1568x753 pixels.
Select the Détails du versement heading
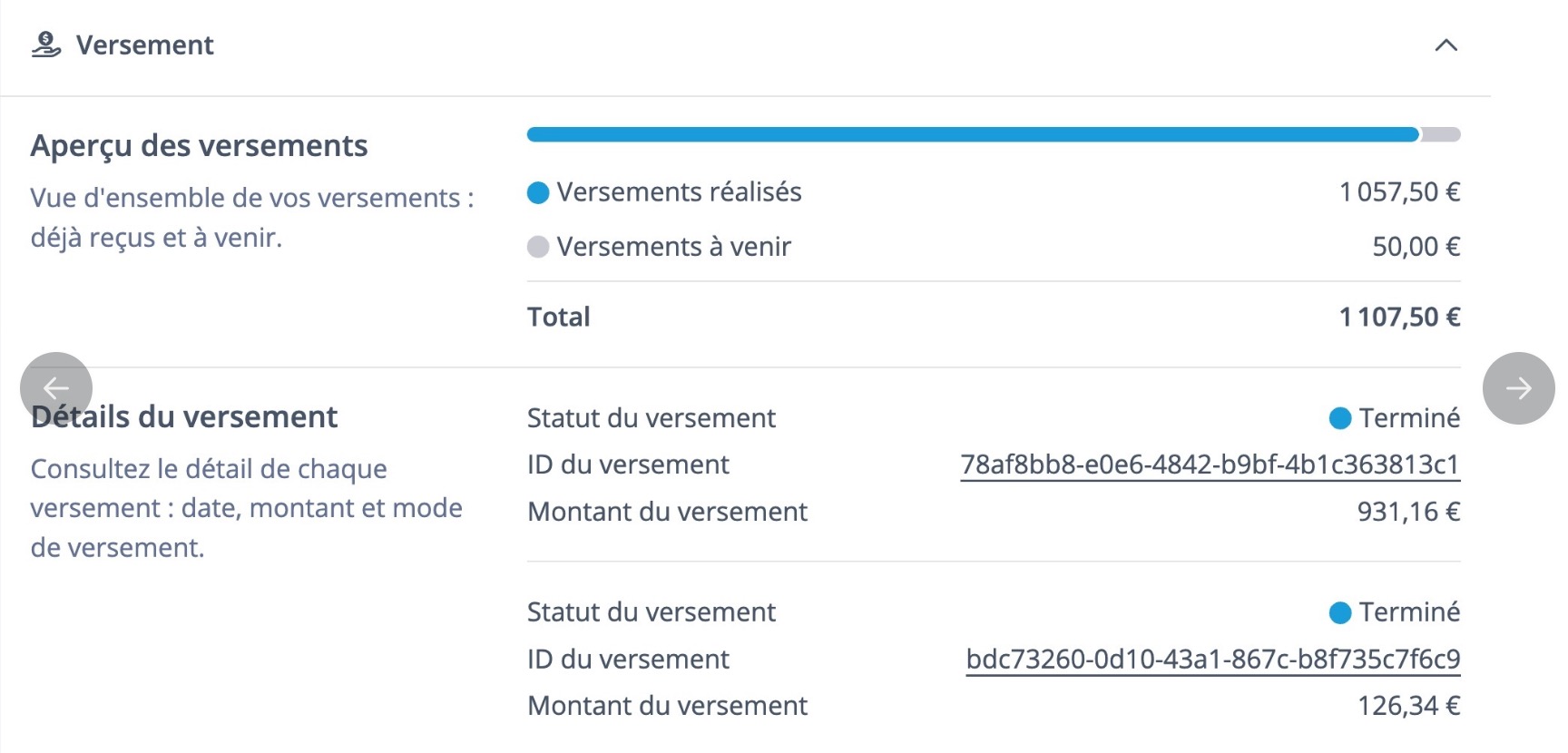coord(184,416)
